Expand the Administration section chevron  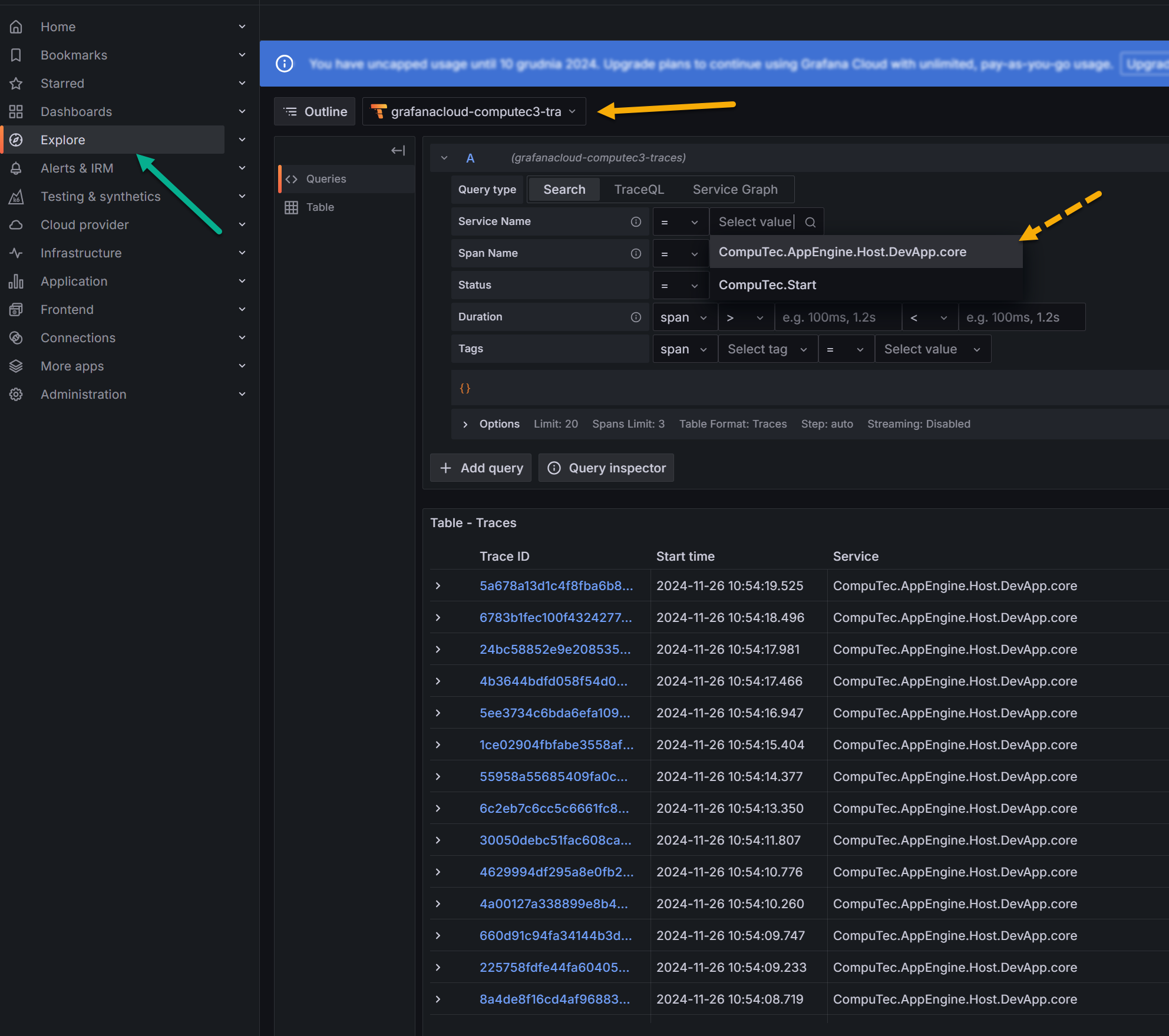pyautogui.click(x=242, y=394)
